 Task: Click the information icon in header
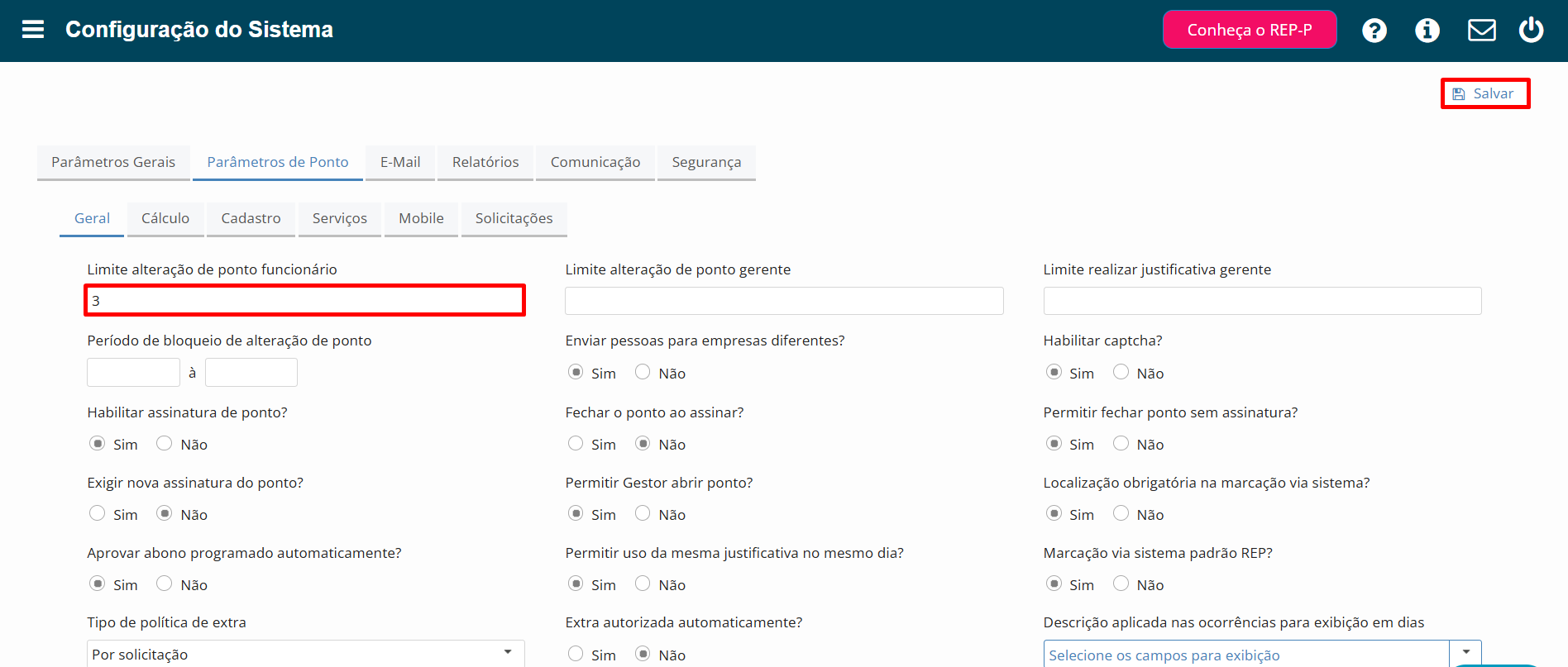coord(1427,31)
